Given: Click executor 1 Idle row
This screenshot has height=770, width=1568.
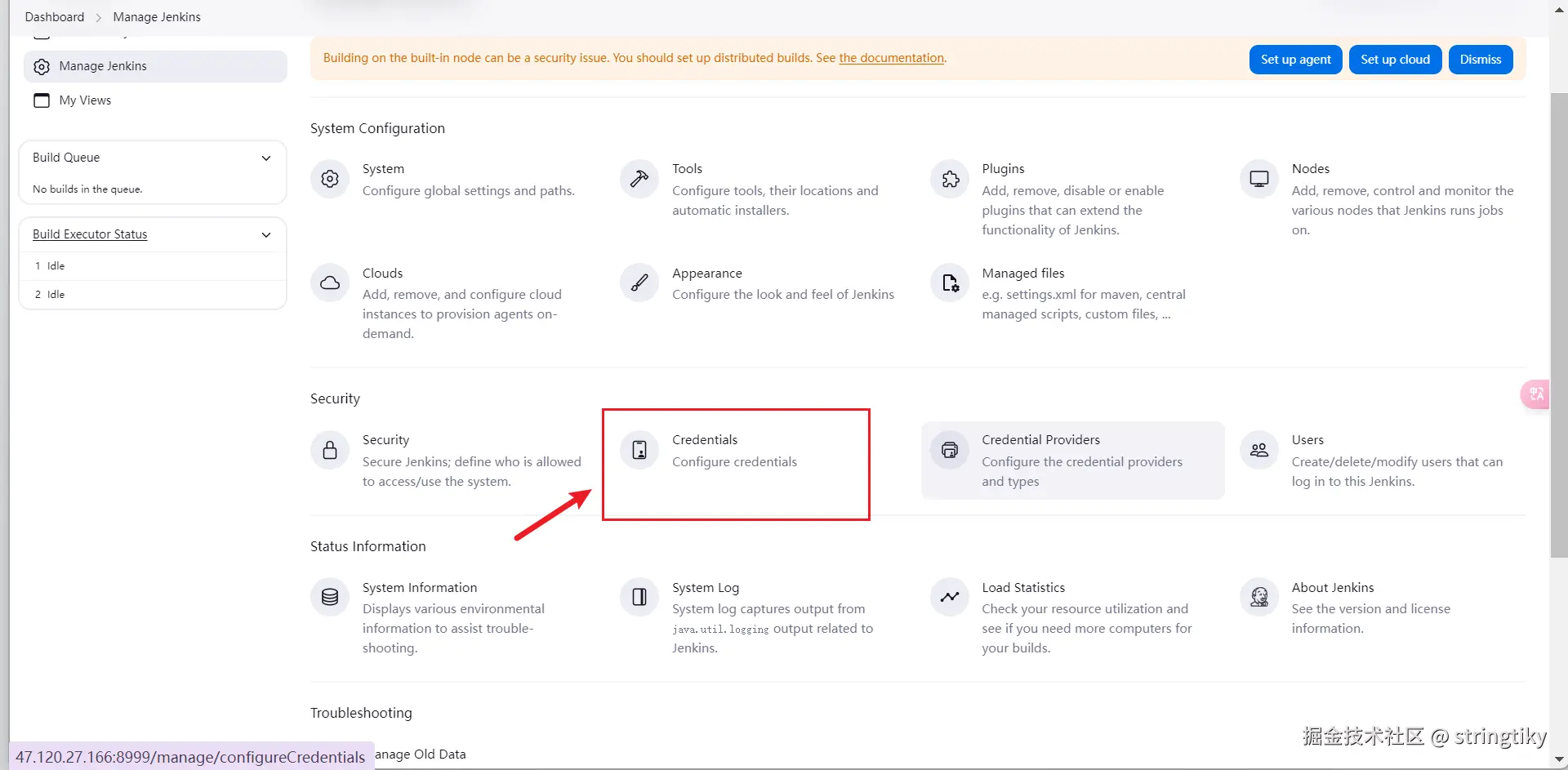Looking at the screenshot, I should click(153, 266).
